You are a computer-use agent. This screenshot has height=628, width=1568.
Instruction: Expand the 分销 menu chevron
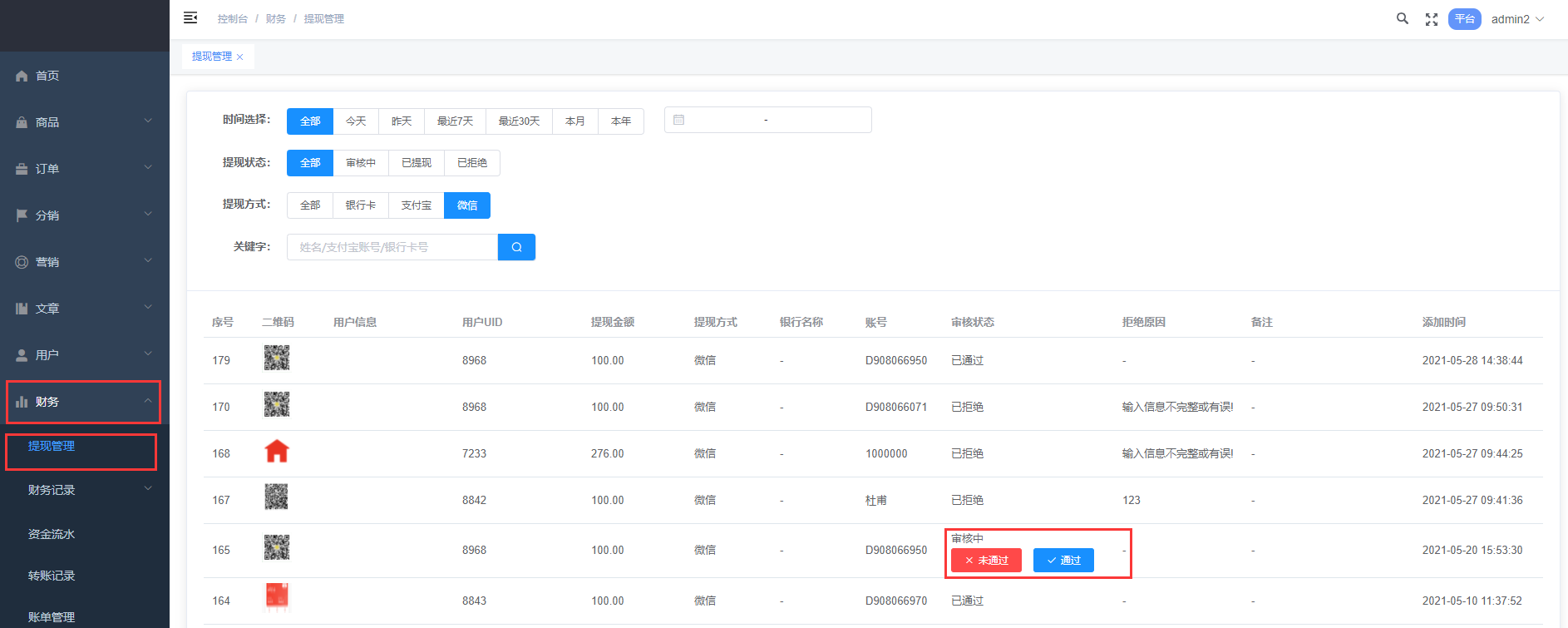pyautogui.click(x=148, y=214)
